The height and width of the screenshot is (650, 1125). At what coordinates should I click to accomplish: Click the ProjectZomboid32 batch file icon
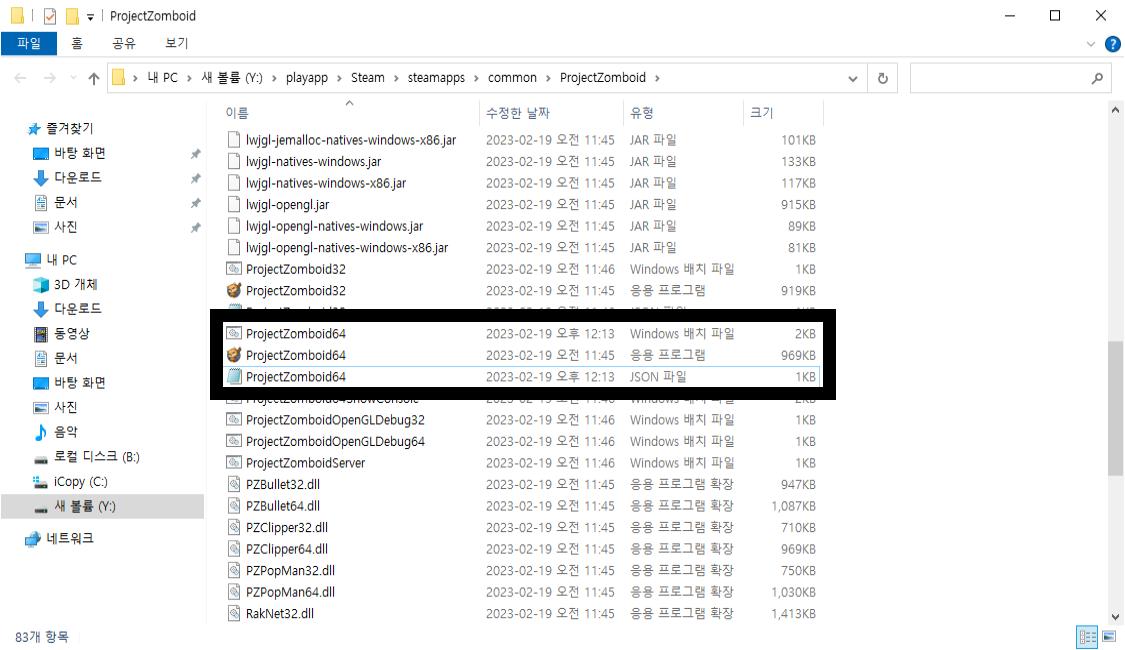pyautogui.click(x=233, y=269)
